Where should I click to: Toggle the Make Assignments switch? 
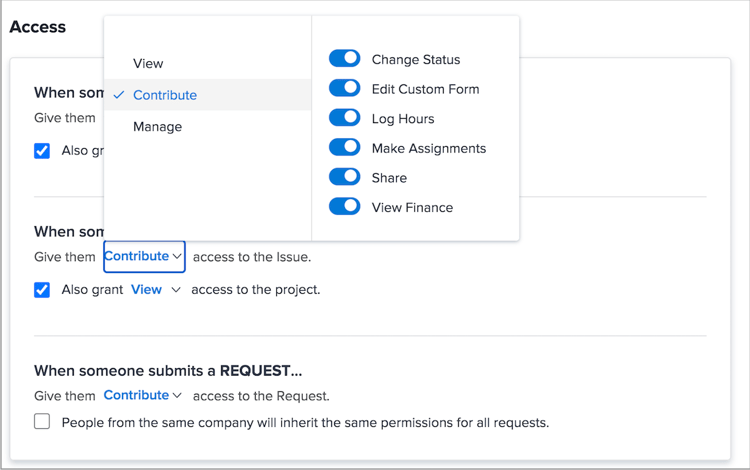345,148
